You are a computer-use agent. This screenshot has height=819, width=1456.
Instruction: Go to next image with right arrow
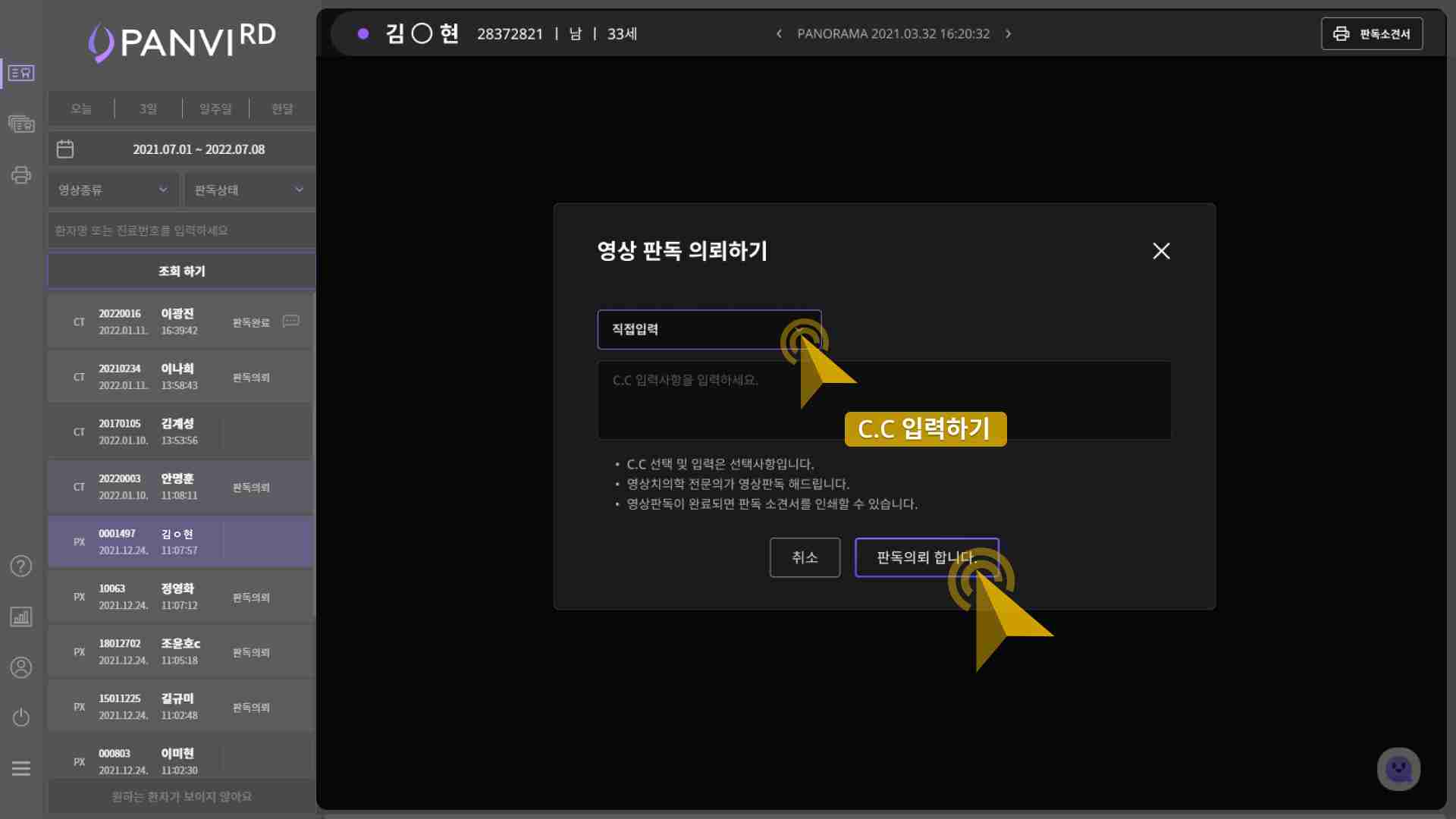pyautogui.click(x=1008, y=34)
